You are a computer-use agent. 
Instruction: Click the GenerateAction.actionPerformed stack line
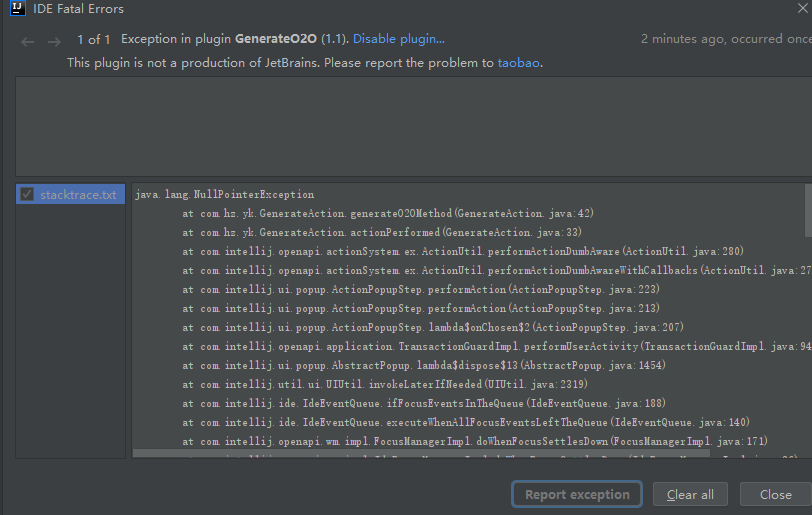(x=382, y=232)
